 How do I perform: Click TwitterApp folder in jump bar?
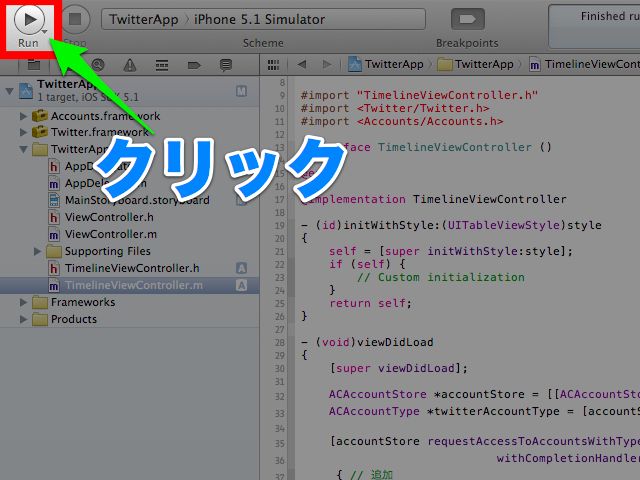[476, 64]
